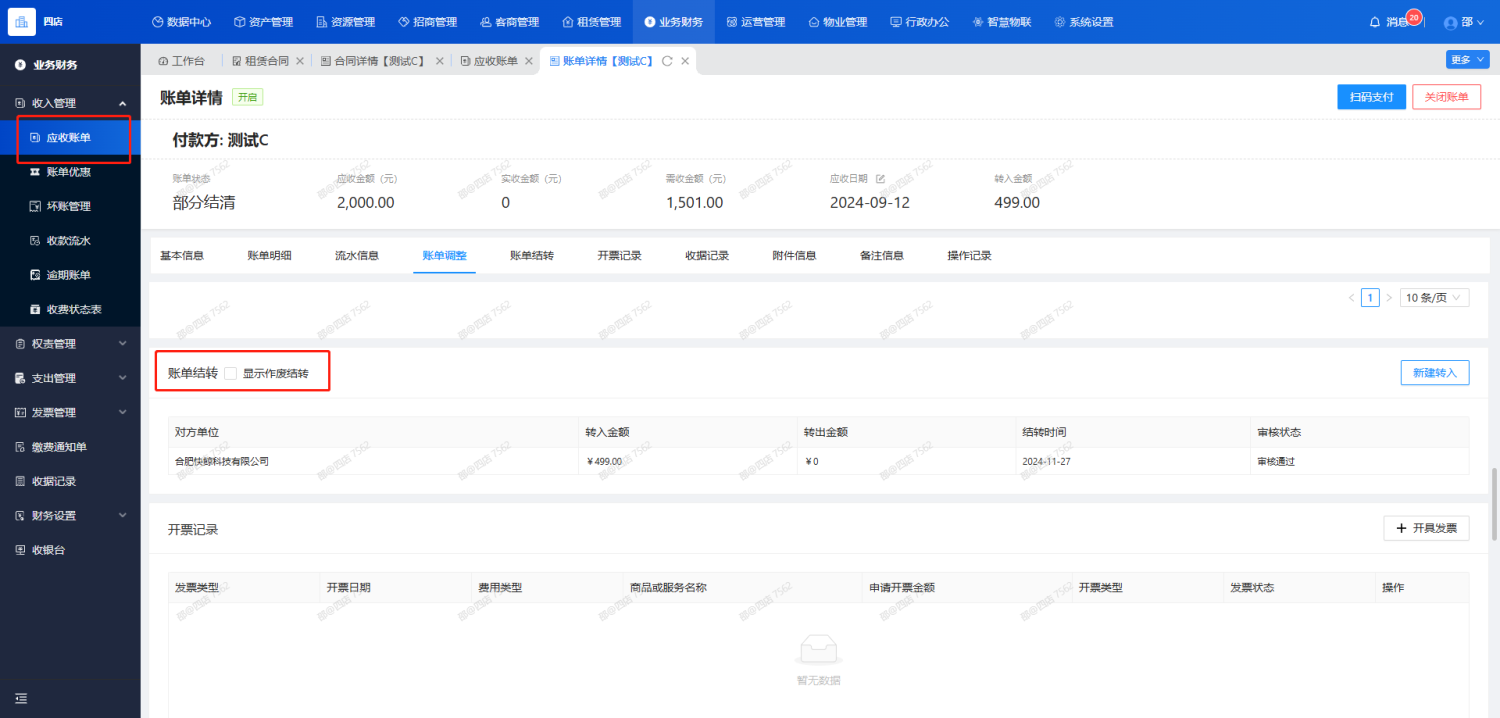Open the 智慧物联 top menu
Screen dimensions: 1500x718
[x=1001, y=22]
